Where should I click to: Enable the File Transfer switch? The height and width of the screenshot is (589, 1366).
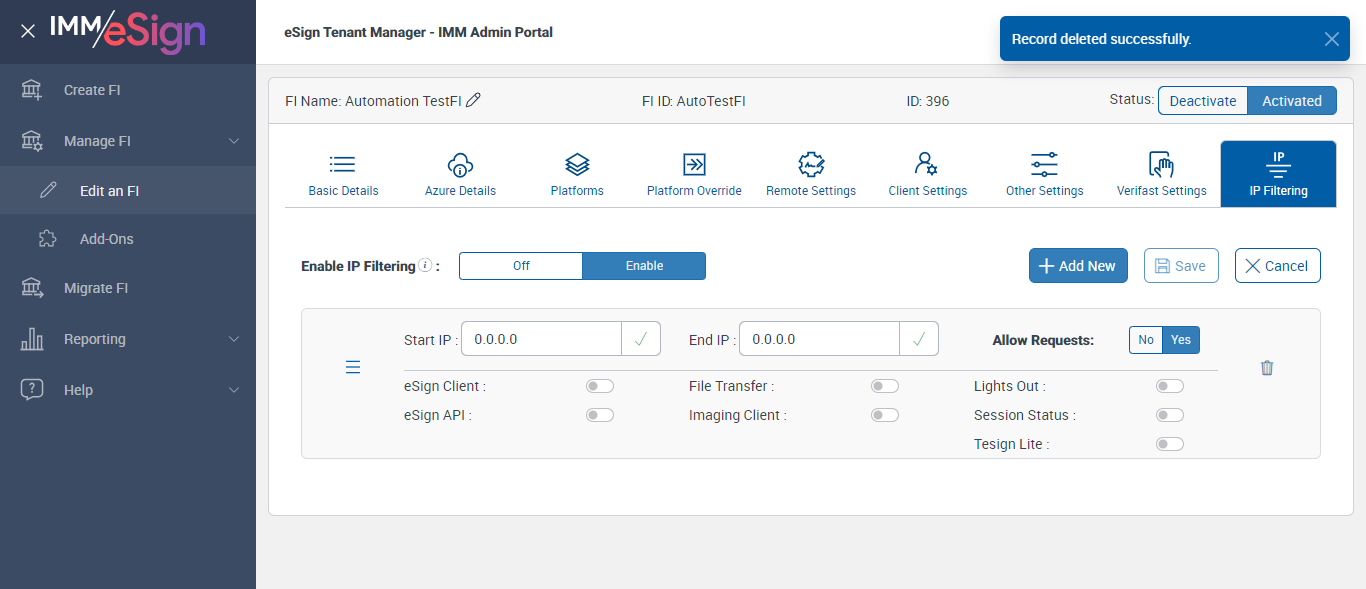point(884,386)
